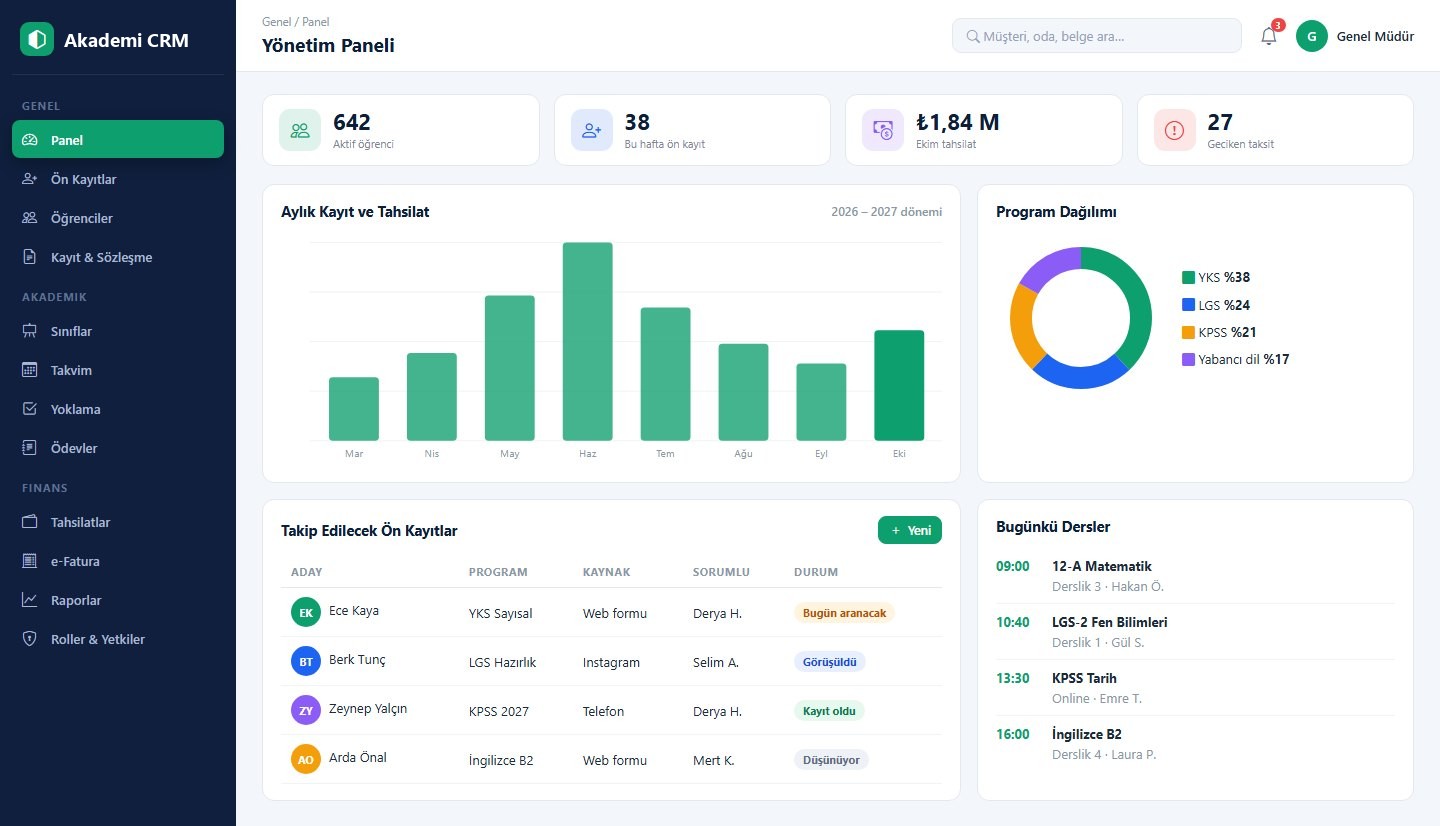This screenshot has height=826, width=1440.
Task: Click the Haz bar in the chart
Action: point(588,341)
